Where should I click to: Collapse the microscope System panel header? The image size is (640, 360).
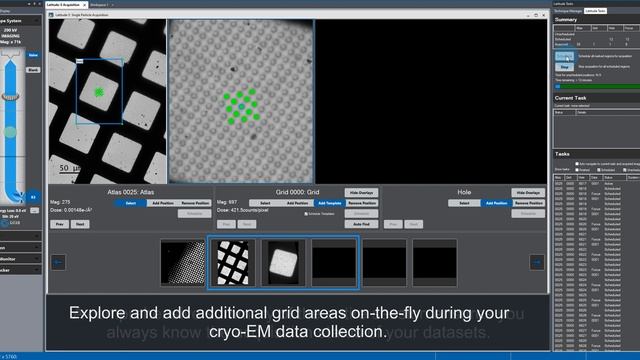pyautogui.click(x=36, y=20)
